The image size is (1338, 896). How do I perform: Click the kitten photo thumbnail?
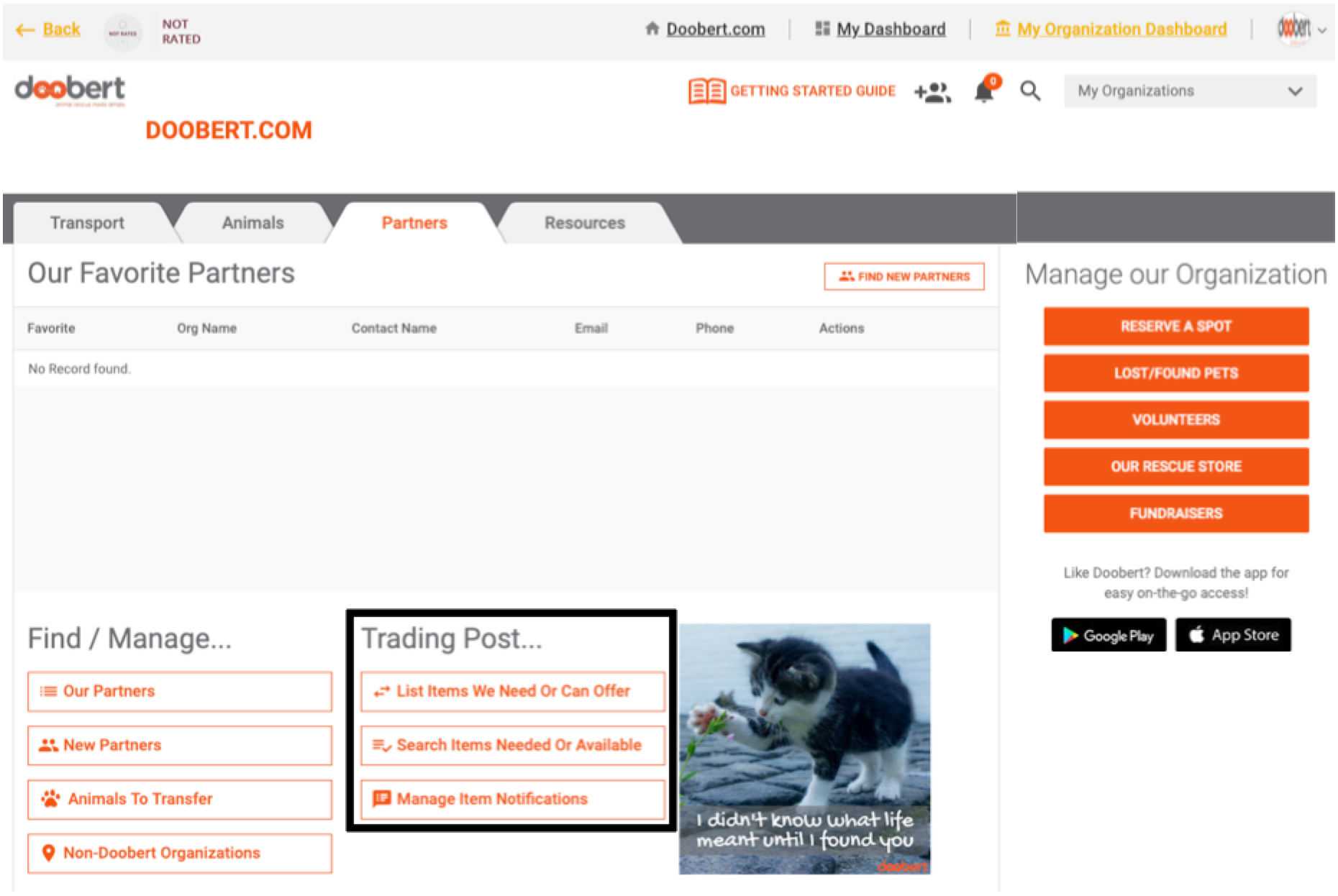[804, 749]
